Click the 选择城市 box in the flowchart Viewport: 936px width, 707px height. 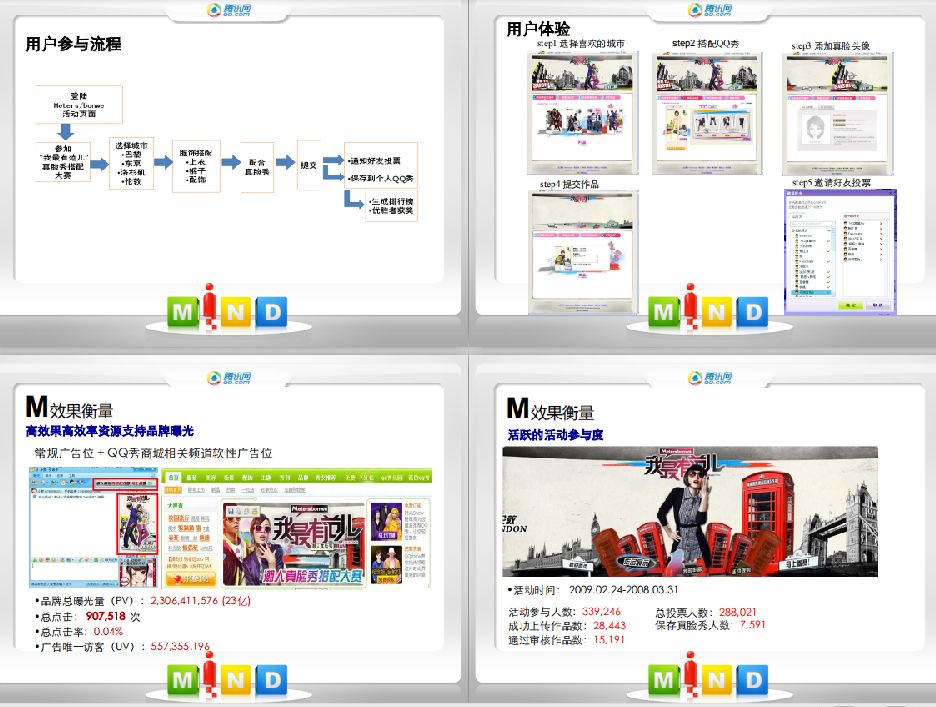click(x=130, y=165)
